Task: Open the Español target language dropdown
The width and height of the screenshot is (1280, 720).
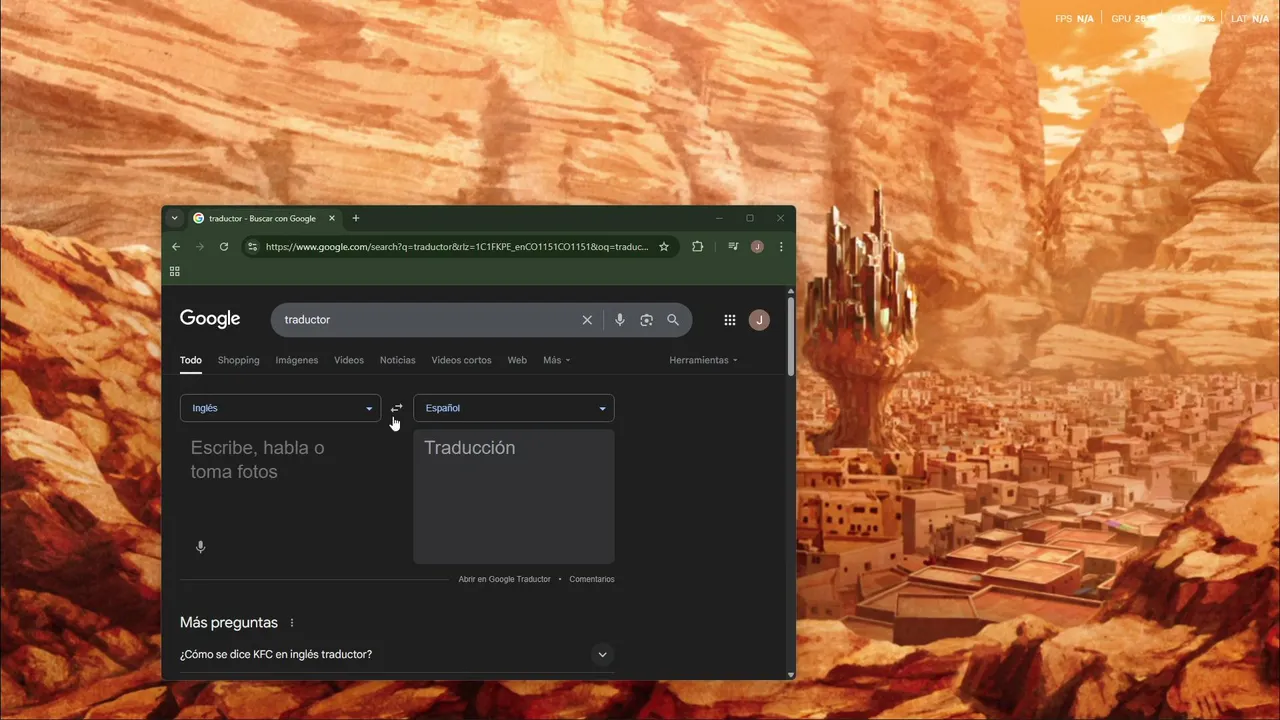Action: point(514,408)
